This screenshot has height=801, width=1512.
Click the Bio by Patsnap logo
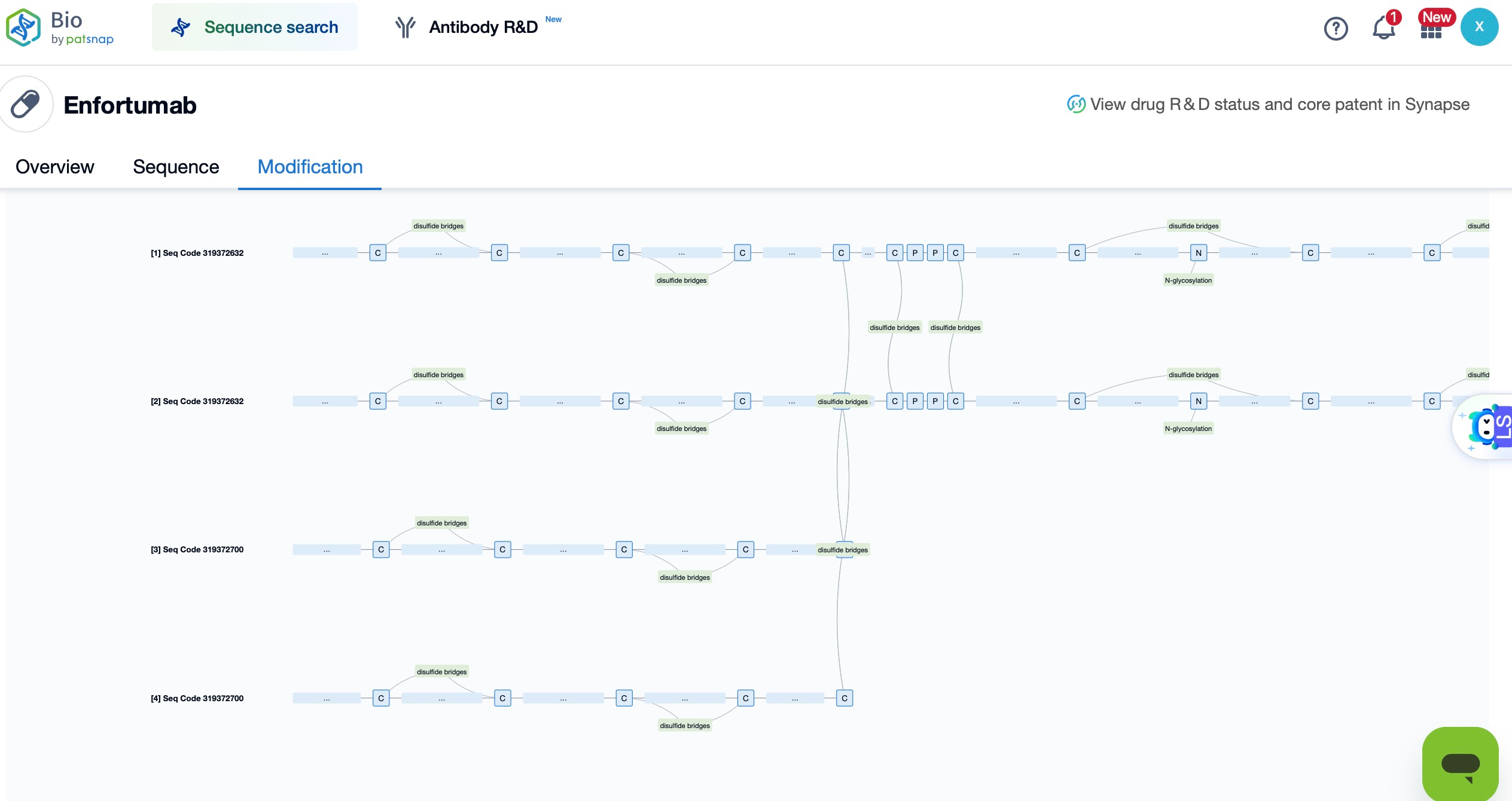pos(61,28)
